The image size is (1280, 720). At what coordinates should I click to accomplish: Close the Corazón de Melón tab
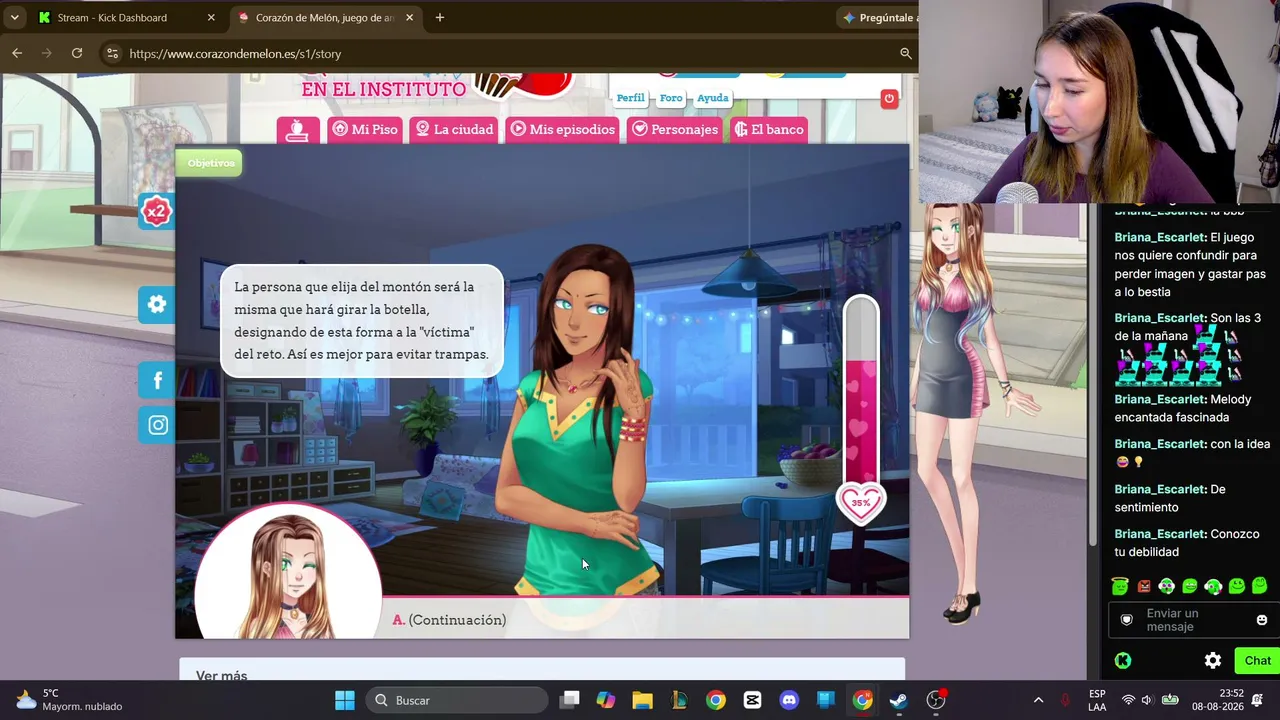409,17
